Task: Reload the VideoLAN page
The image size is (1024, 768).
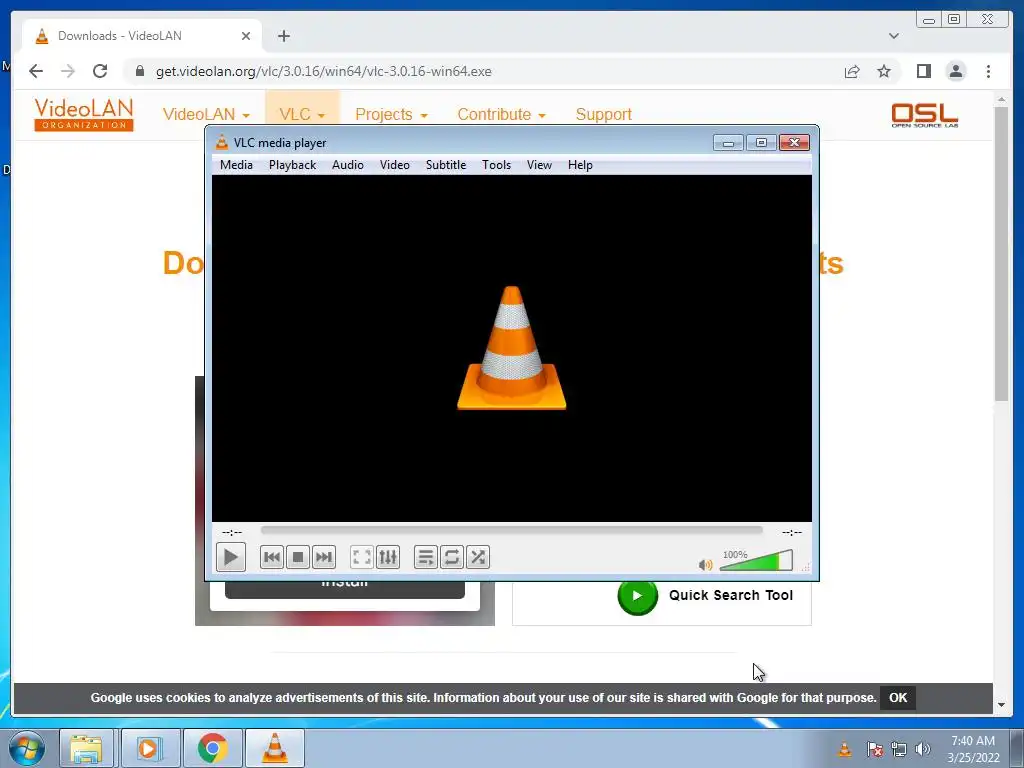Action: point(100,71)
